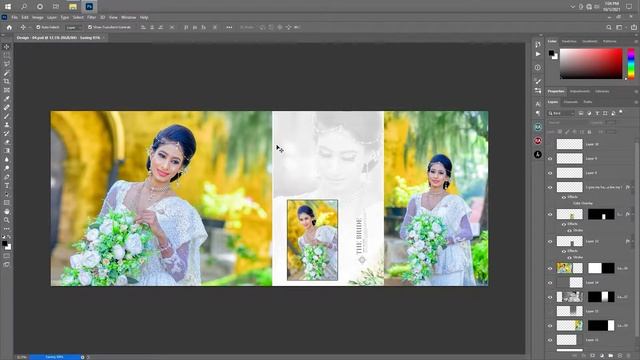This screenshot has width=640, height=360.
Task: Select the Gradient tool
Action: coord(7,151)
